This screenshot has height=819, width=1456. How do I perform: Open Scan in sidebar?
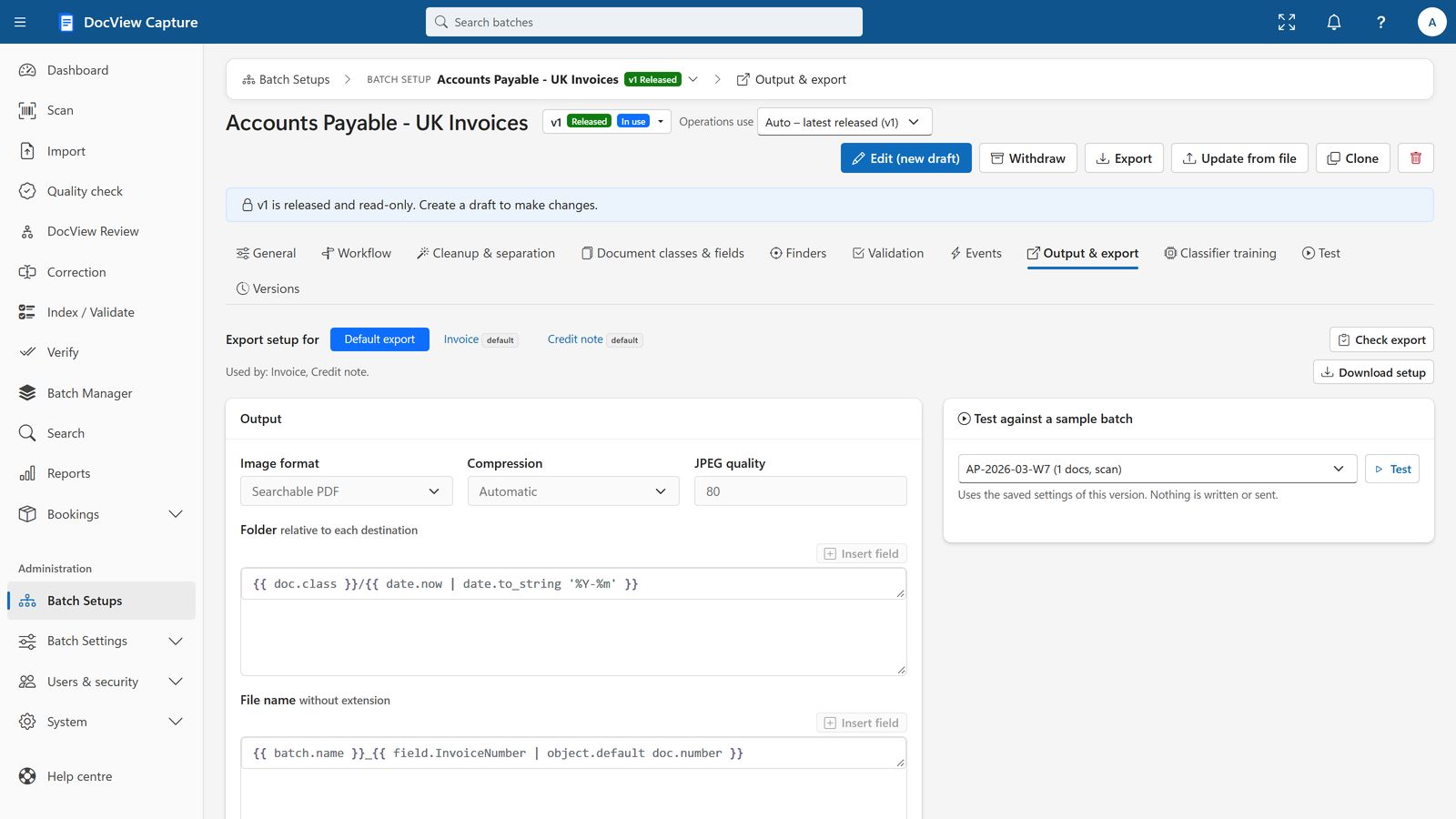point(101,110)
